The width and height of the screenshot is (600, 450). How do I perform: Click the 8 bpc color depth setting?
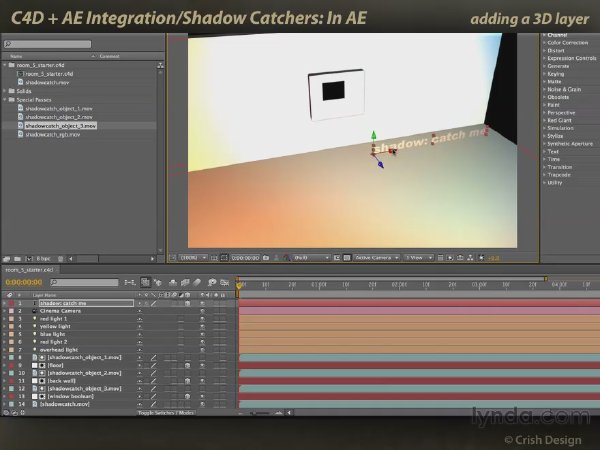tap(43, 259)
